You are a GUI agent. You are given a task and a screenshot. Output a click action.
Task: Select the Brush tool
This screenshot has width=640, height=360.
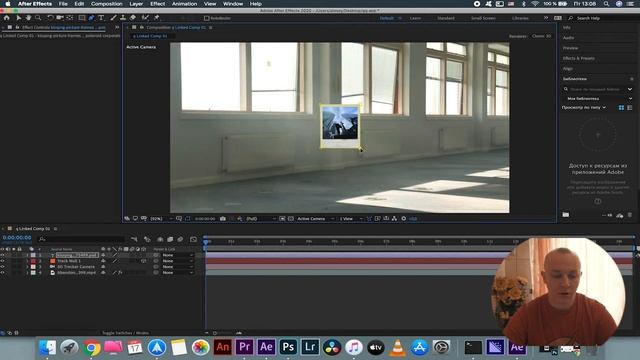(113, 18)
